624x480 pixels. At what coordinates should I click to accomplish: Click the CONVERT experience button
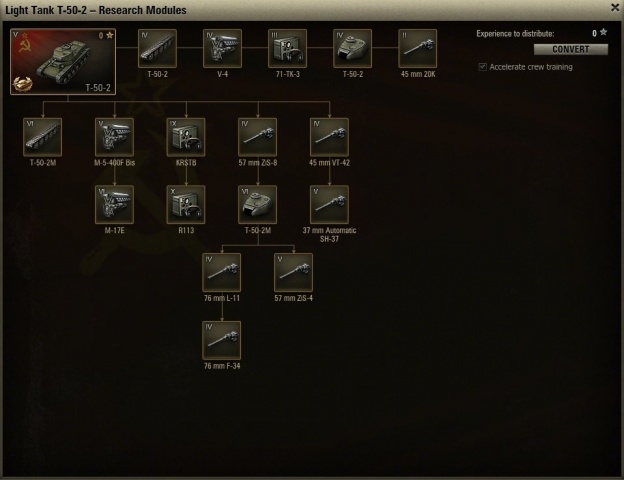pos(571,49)
